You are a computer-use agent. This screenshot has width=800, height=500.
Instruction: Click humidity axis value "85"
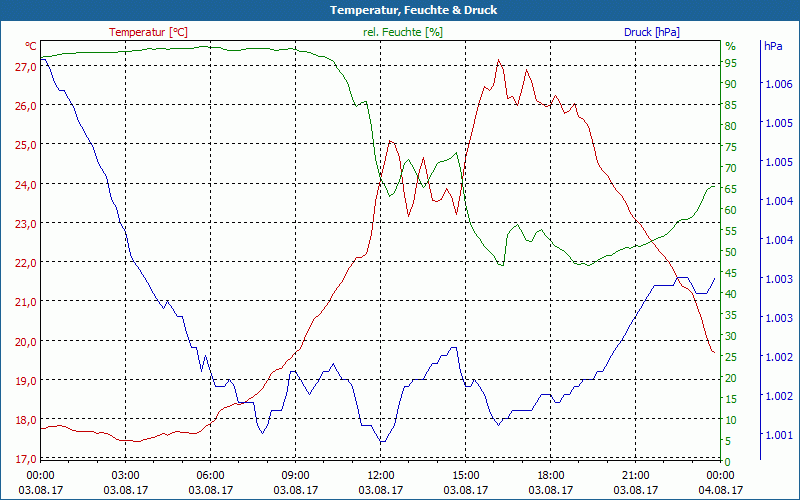[731, 105]
